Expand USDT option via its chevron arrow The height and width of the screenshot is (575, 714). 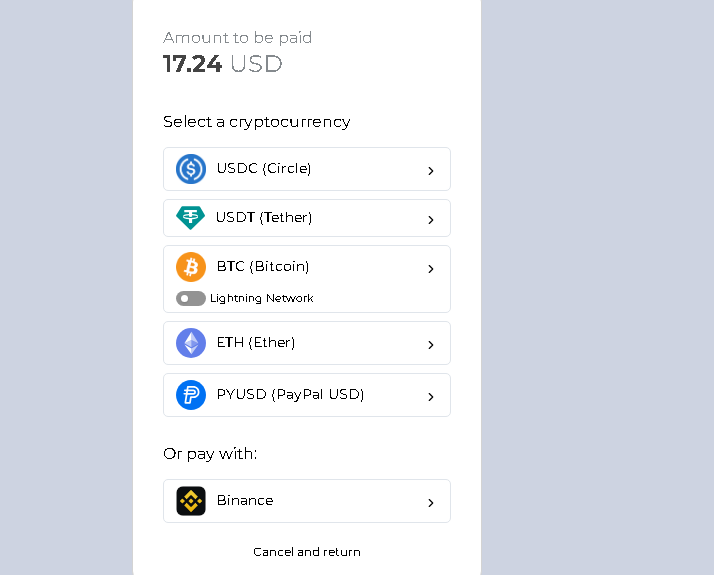[431, 219]
